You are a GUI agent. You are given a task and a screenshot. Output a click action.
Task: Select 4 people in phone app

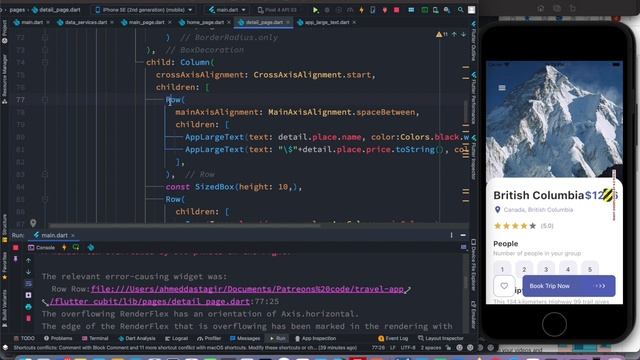[x=568, y=269]
